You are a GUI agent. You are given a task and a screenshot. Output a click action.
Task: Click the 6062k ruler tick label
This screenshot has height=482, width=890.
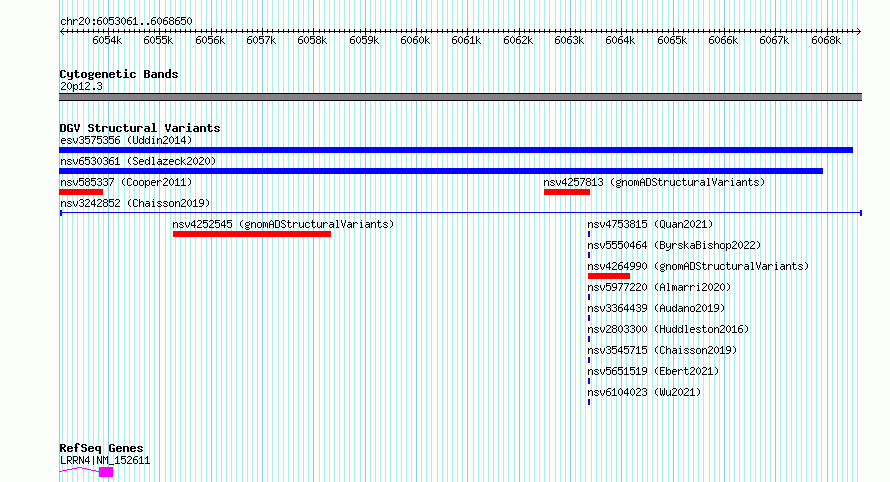tap(518, 40)
